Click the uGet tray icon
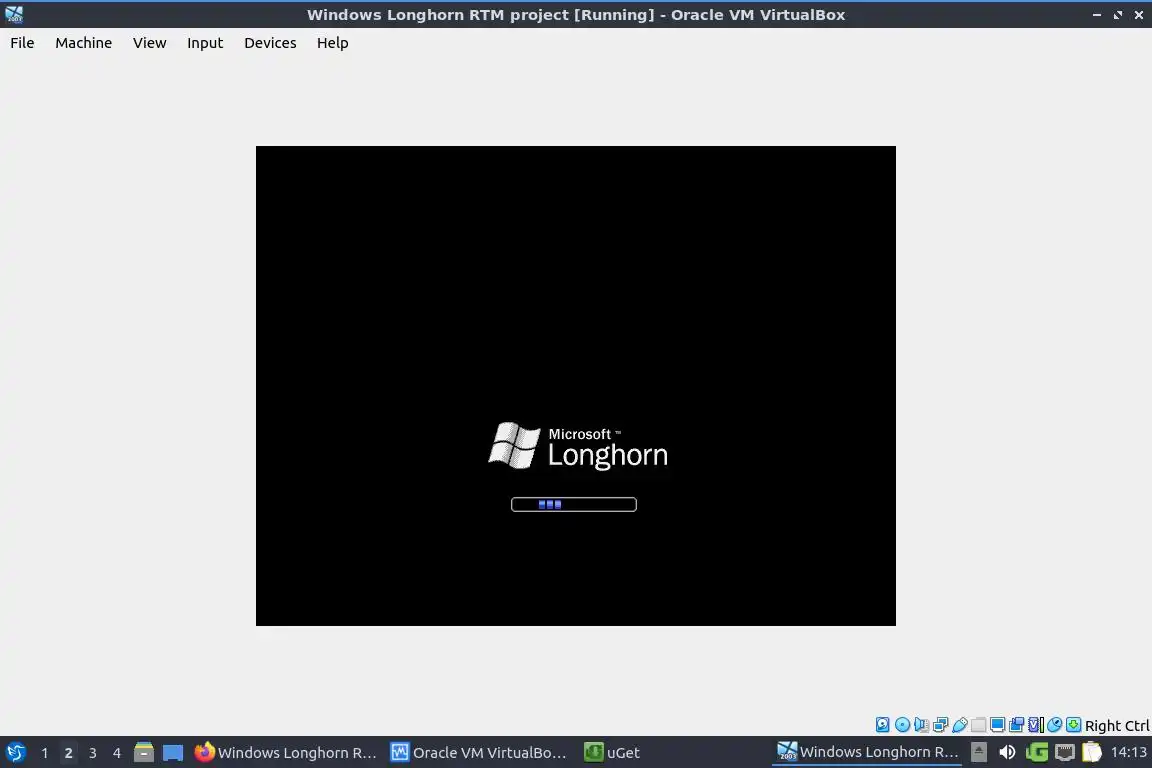The height and width of the screenshot is (768, 1152). point(1037,752)
